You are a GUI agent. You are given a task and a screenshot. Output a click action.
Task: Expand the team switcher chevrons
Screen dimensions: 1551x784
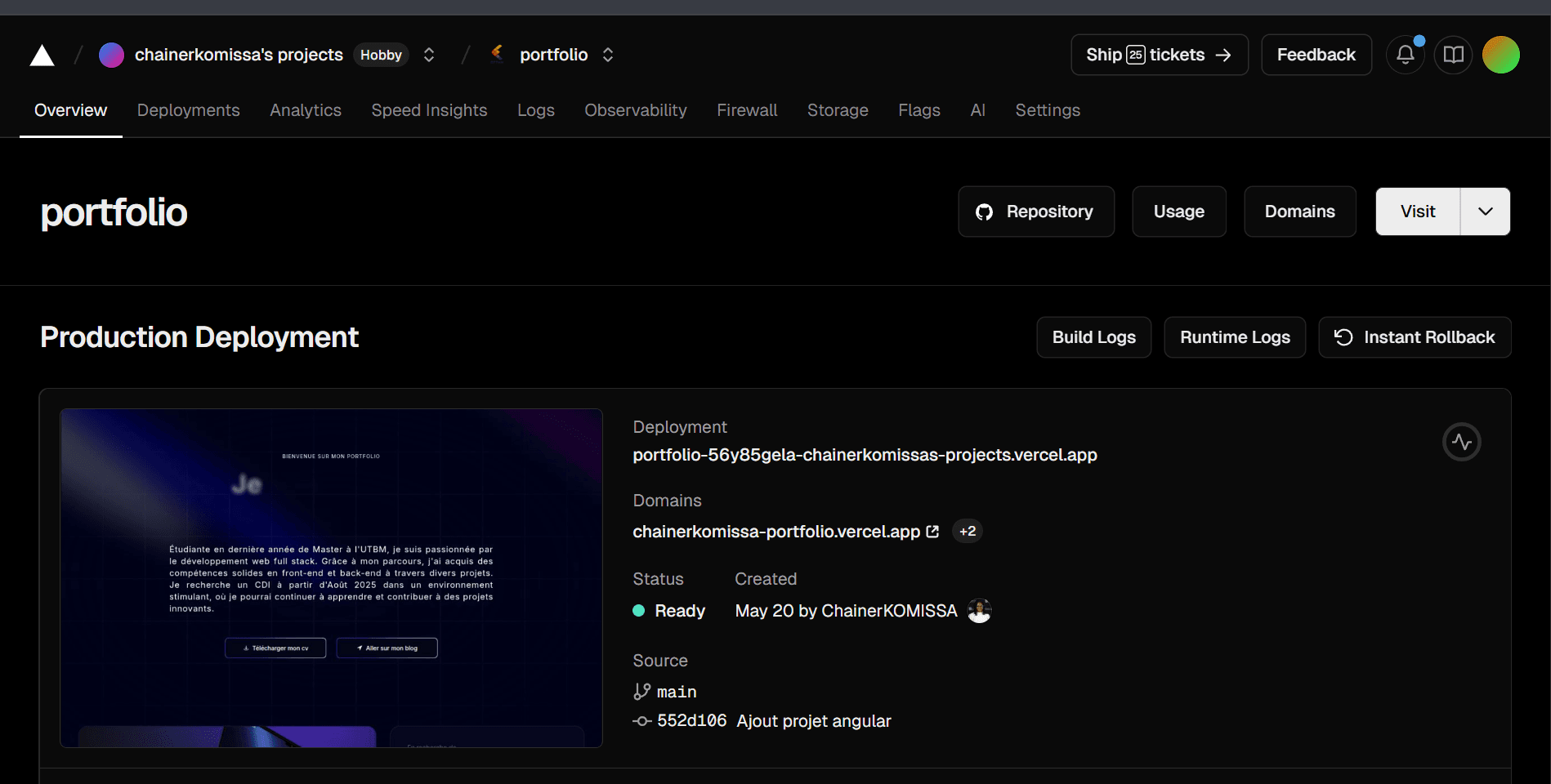point(429,55)
